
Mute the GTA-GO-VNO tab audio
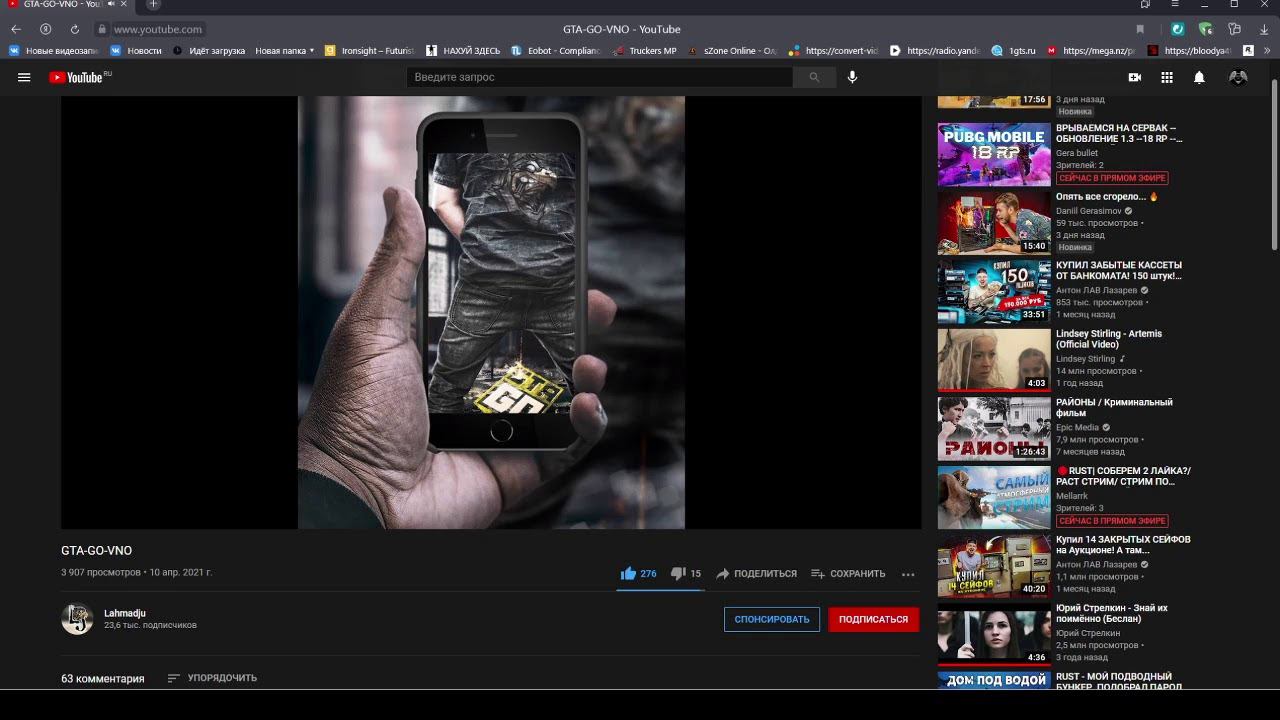point(110,5)
